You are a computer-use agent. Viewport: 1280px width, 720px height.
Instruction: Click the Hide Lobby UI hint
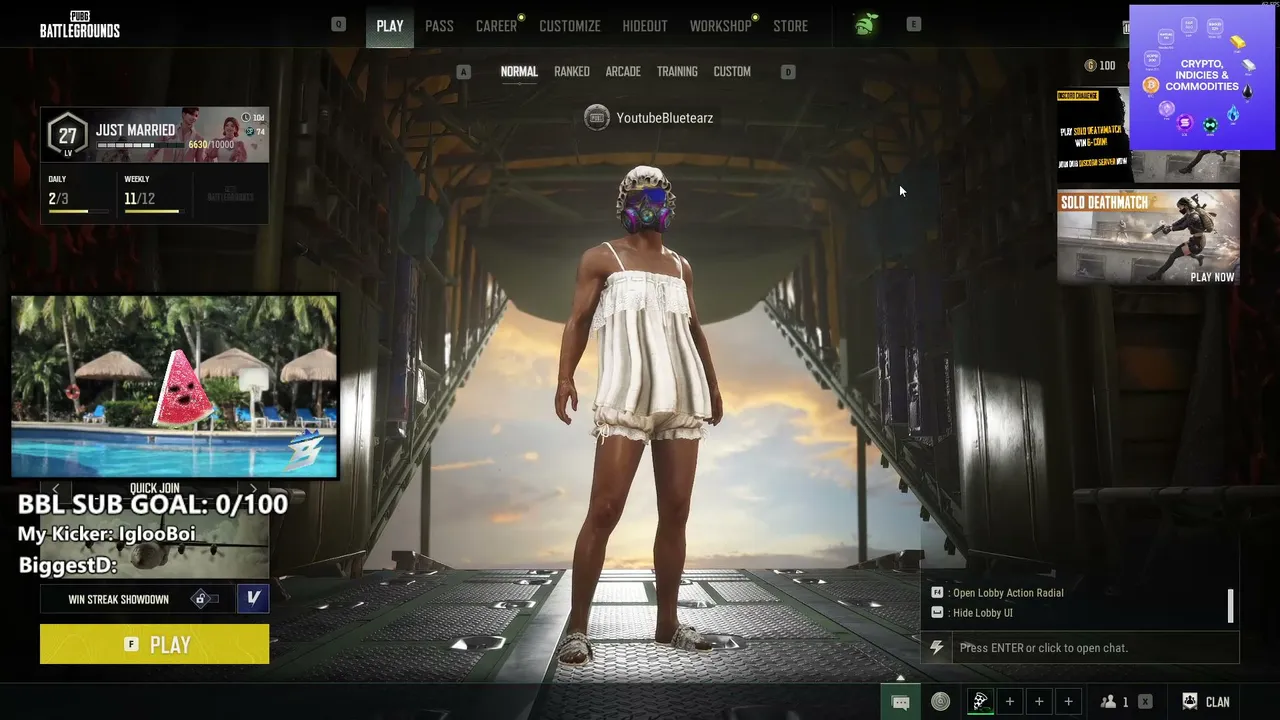coord(982,613)
